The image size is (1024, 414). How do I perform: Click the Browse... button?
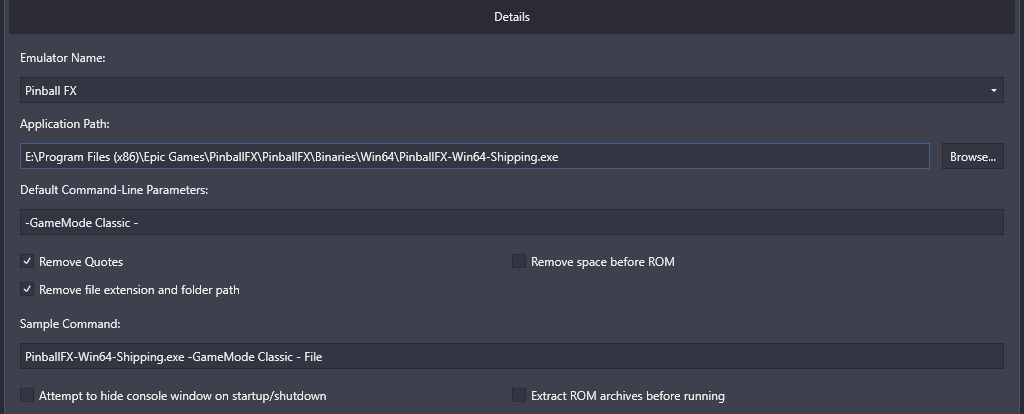(x=972, y=157)
